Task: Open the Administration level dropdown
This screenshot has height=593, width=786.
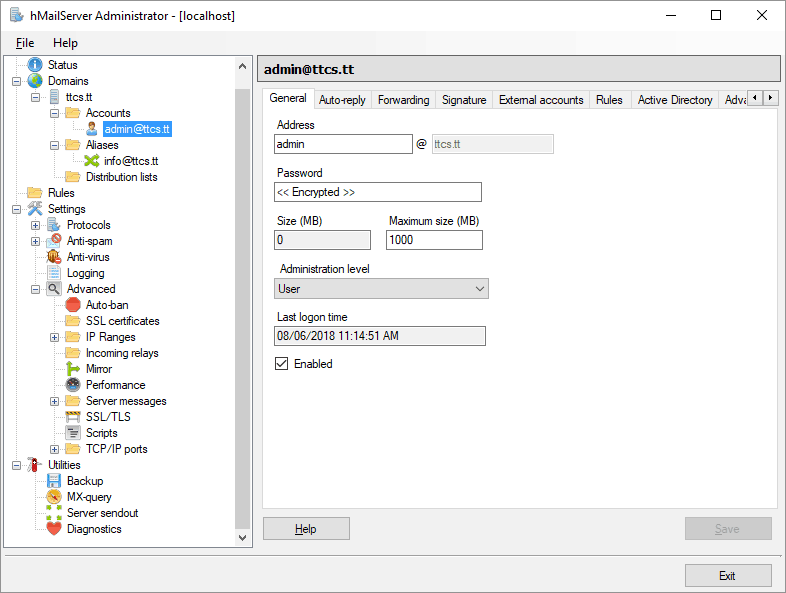Action: point(381,289)
